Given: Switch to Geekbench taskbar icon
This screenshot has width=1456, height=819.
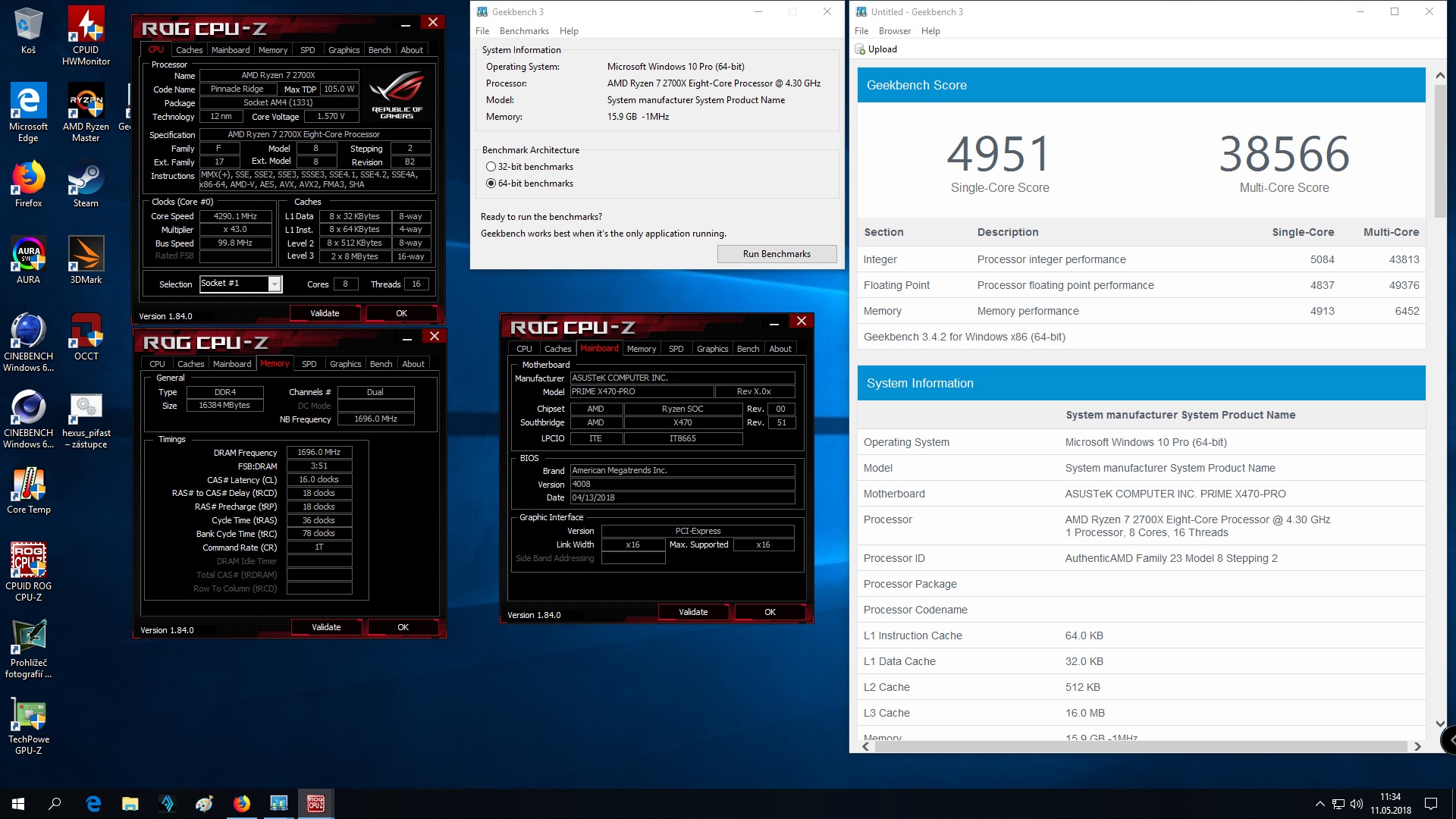Looking at the screenshot, I should coord(279,804).
